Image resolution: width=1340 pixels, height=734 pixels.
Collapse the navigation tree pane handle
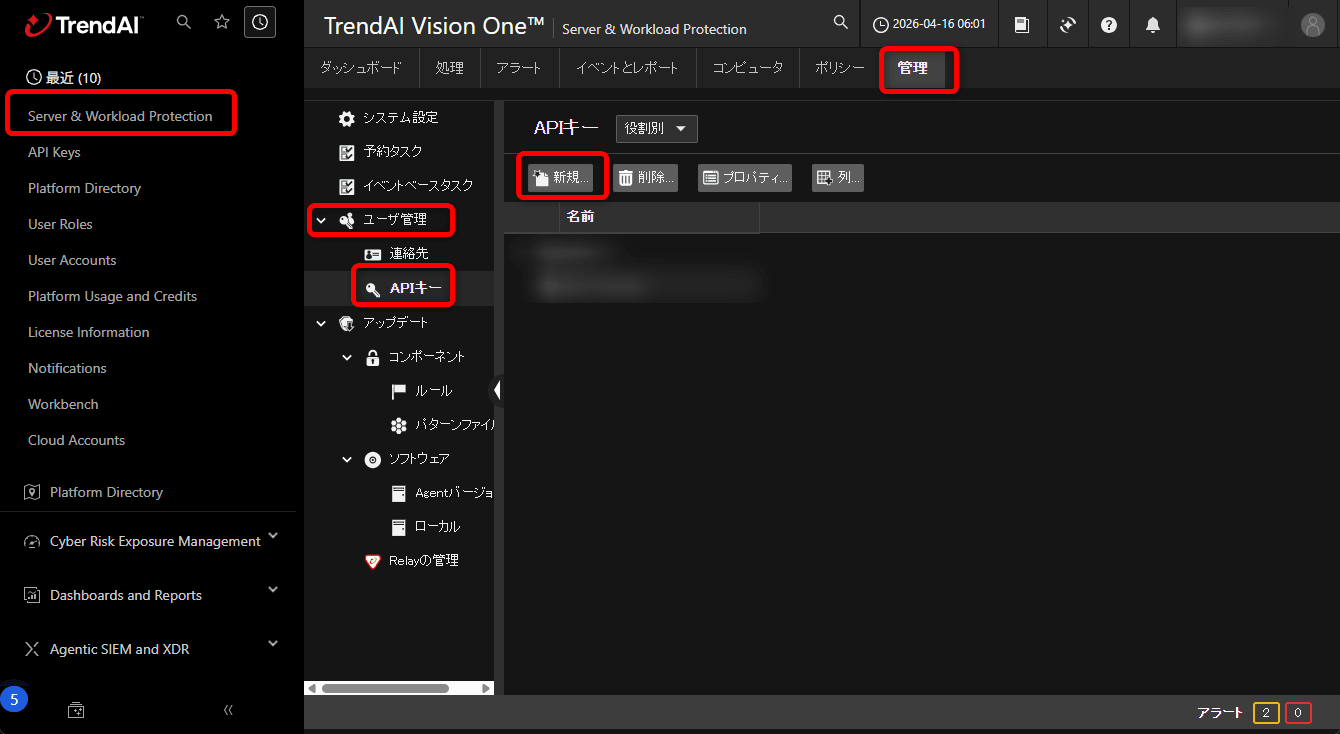[495, 390]
